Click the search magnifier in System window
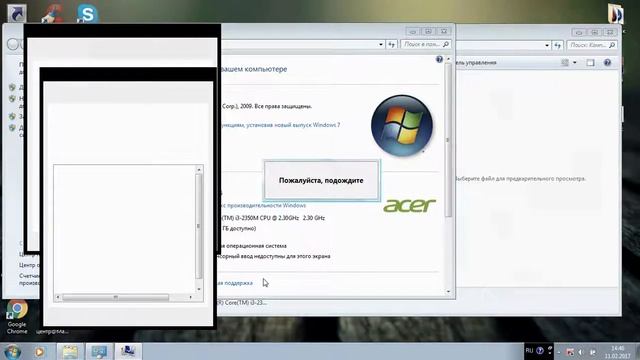The width and height of the screenshot is (640, 360). [x=446, y=44]
